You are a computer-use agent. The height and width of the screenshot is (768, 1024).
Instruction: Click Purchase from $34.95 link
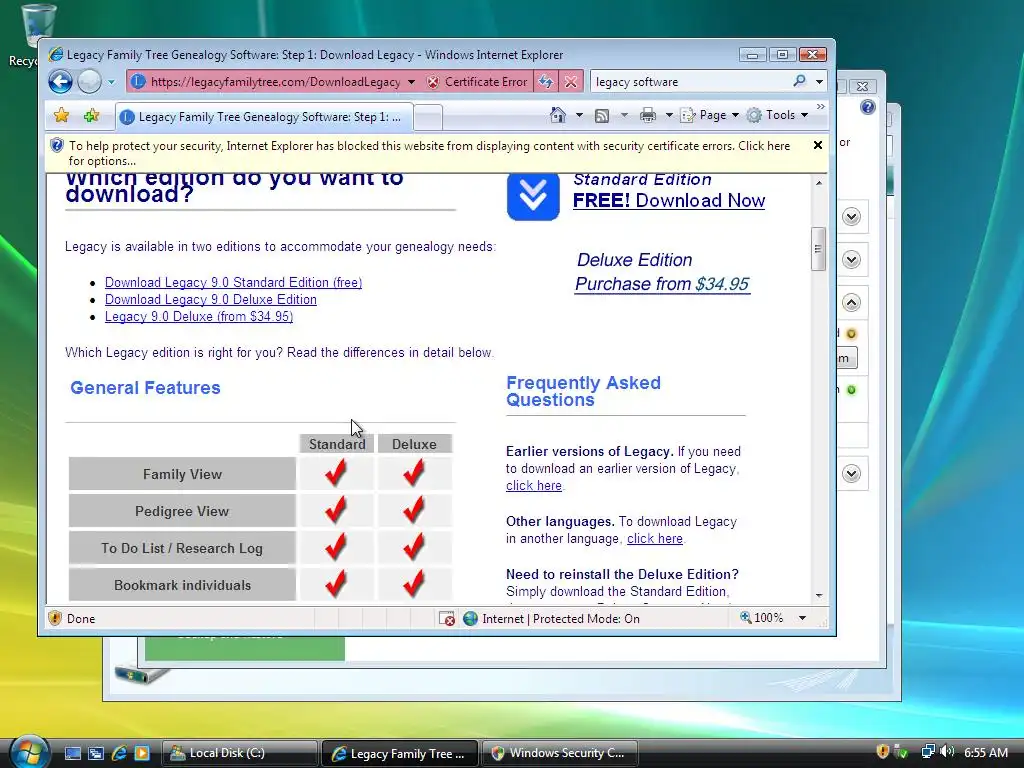coord(662,284)
